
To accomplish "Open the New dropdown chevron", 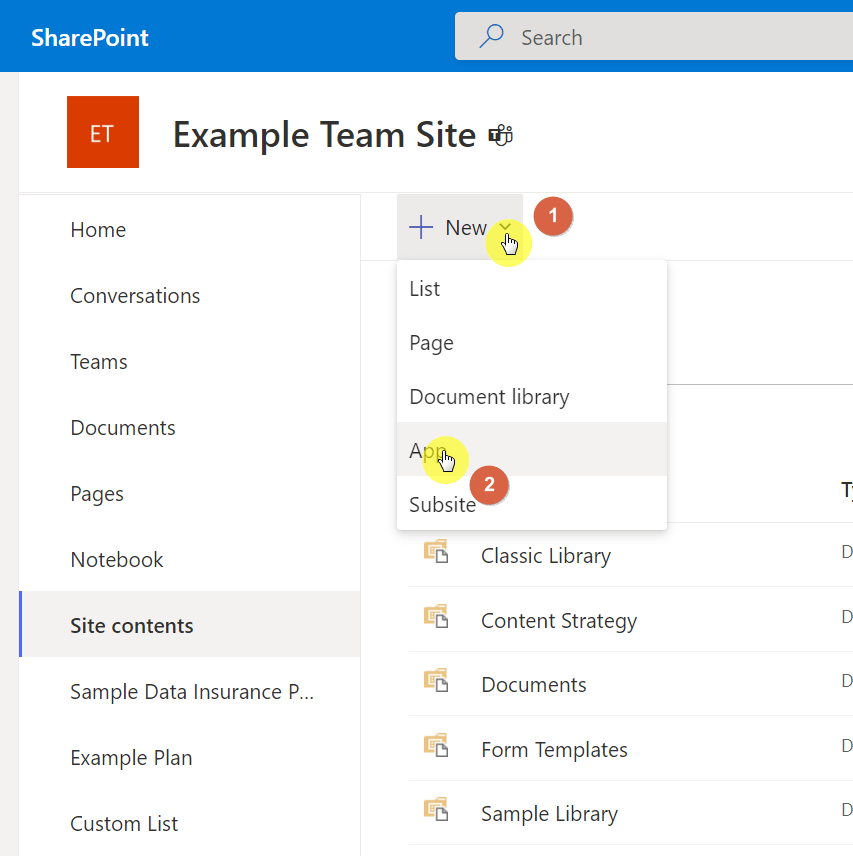I will (x=505, y=227).
